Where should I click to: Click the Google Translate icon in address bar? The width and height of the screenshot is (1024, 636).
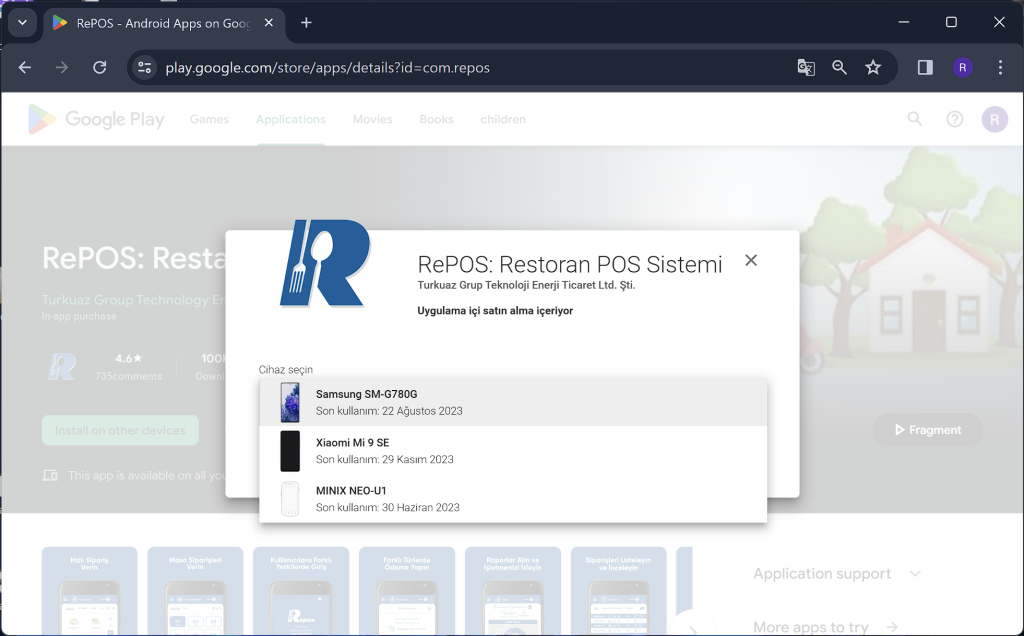coord(806,67)
